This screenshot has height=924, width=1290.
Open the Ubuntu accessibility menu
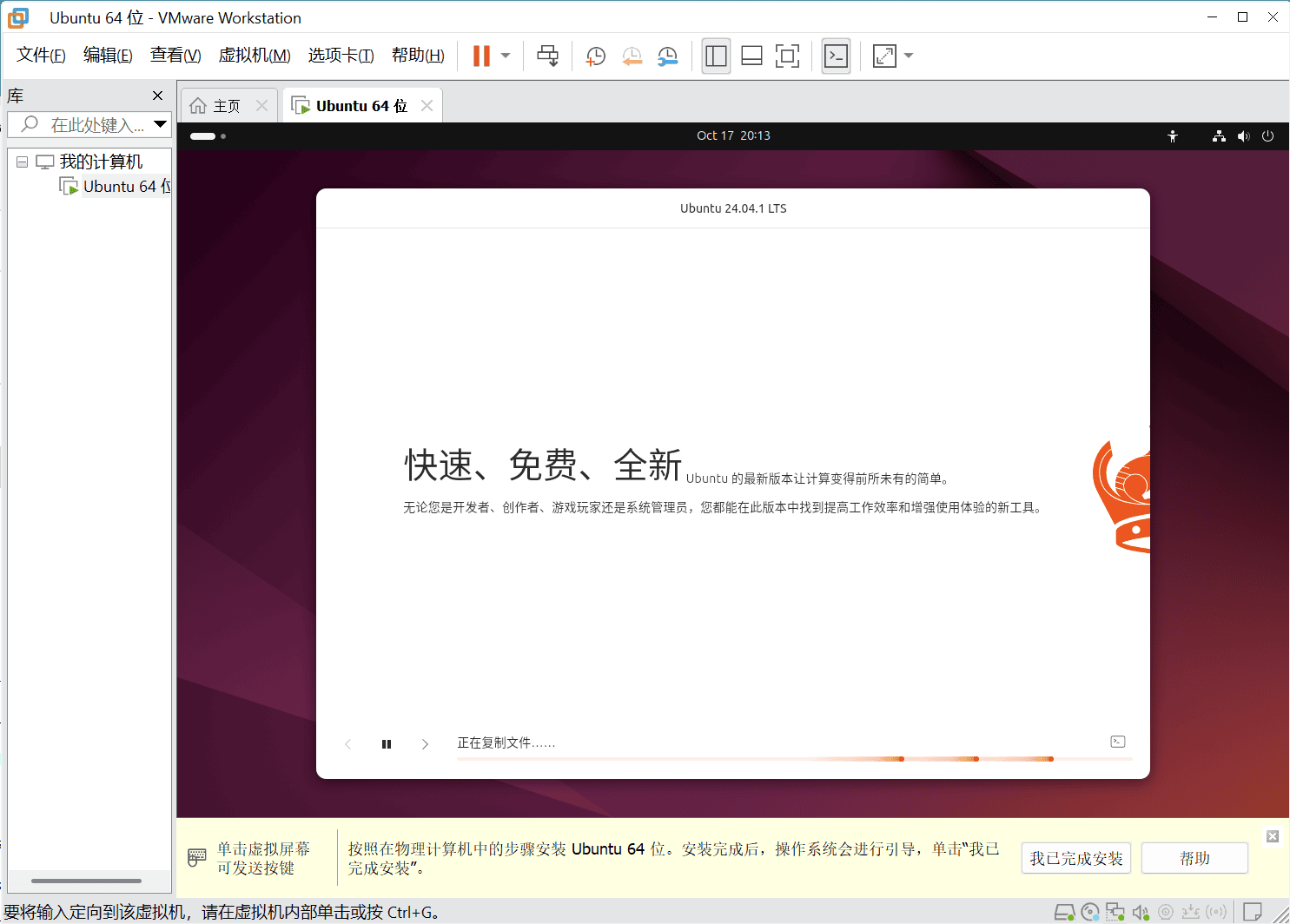(1173, 136)
